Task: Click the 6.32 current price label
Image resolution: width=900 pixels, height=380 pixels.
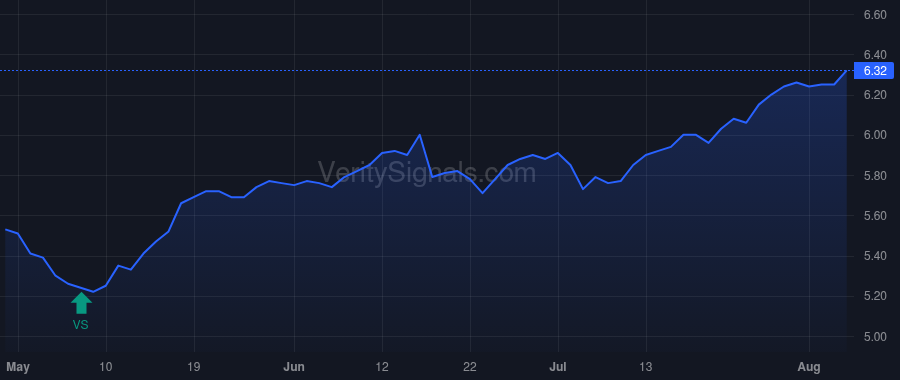Action: coord(874,71)
